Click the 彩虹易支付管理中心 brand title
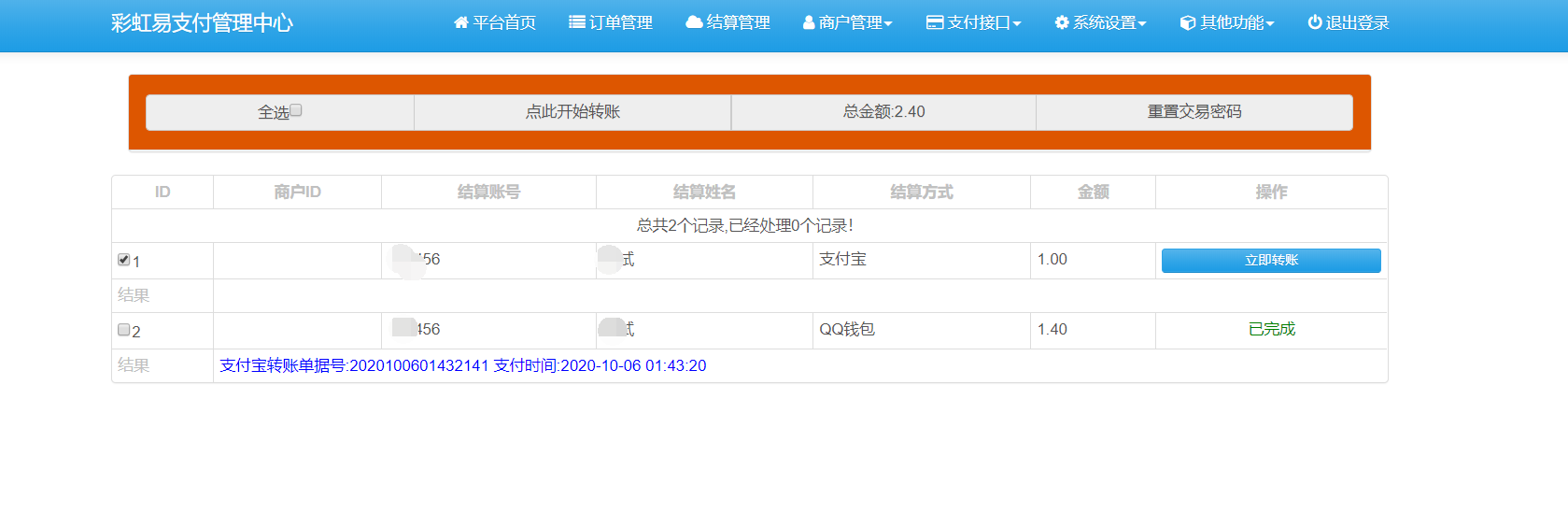This screenshot has height=513, width=1568. [202, 23]
